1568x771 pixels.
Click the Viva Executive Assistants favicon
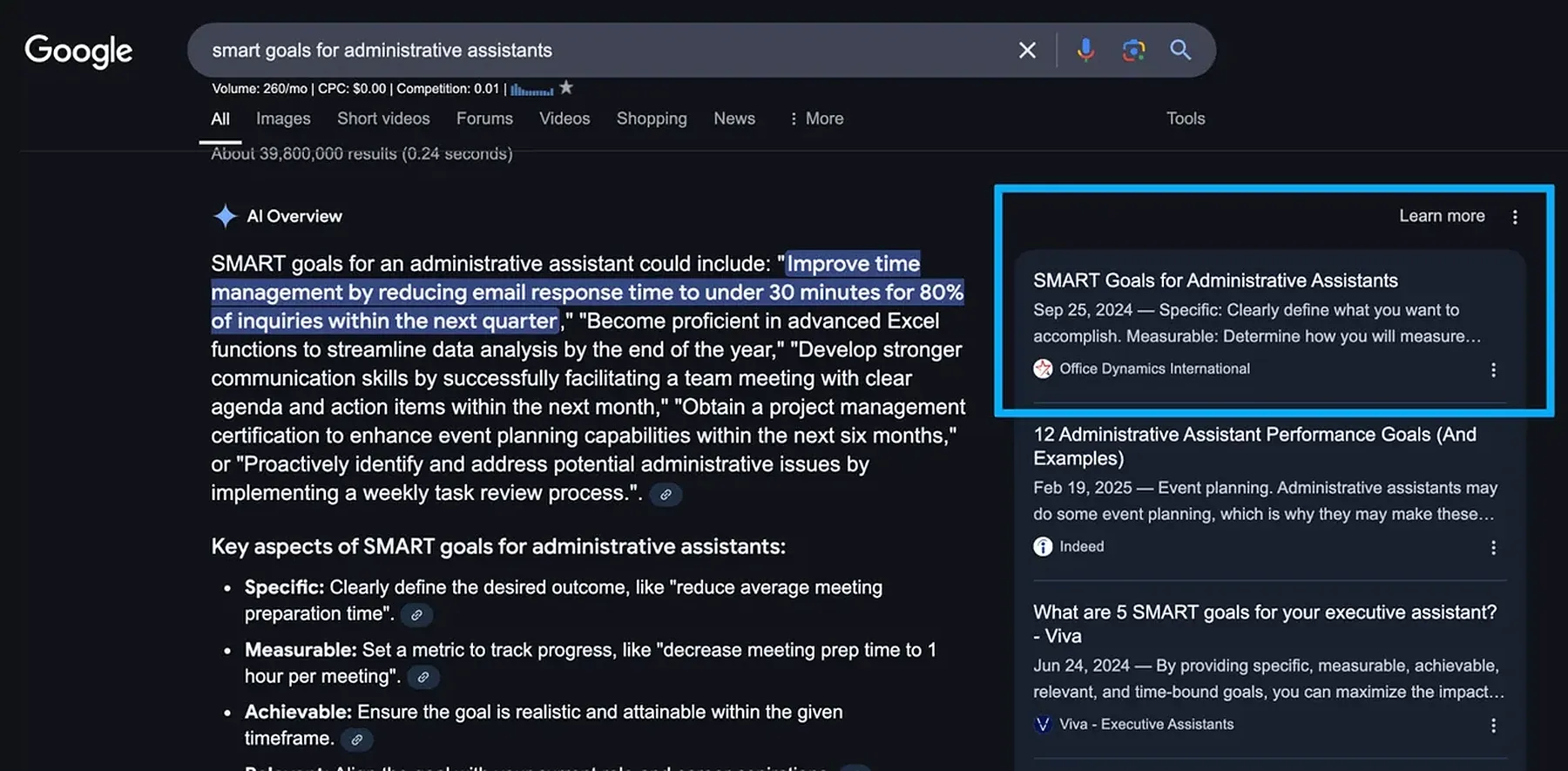[x=1043, y=724]
